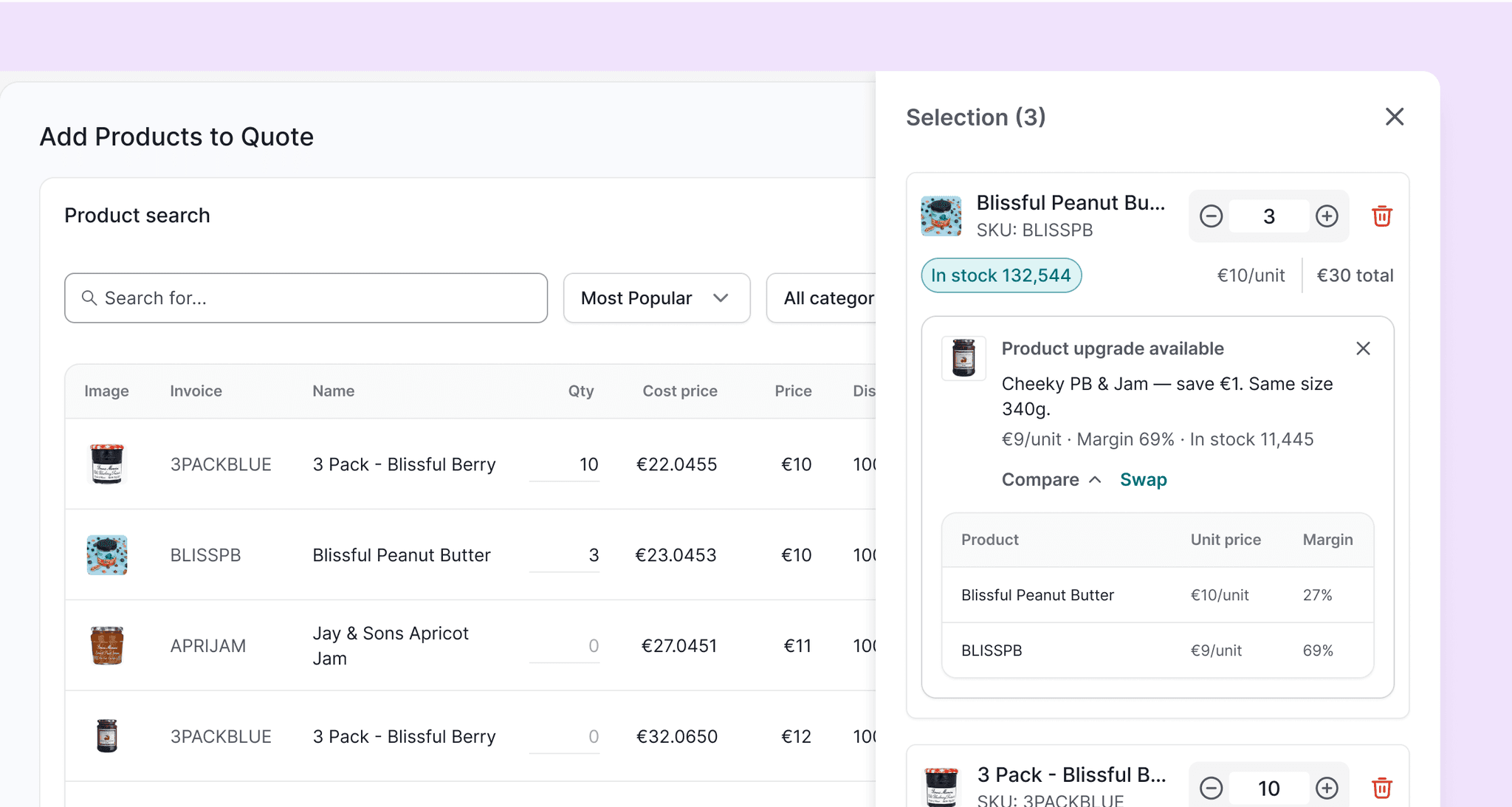Edit Qty field for 3PACKBLUE €22.0455 row
The height and width of the screenshot is (807, 1512).
pos(565,464)
